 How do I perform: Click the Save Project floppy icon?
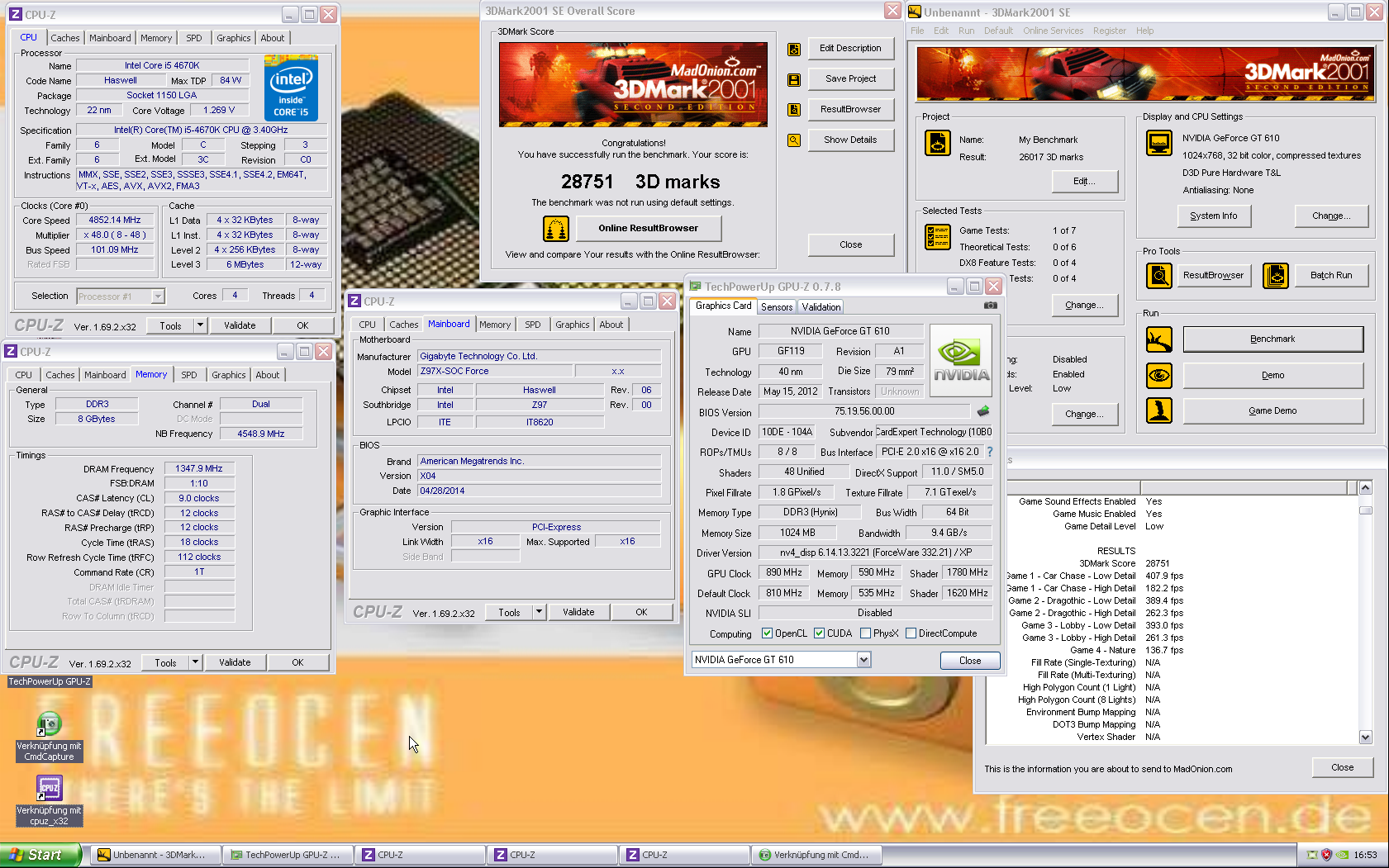click(x=794, y=80)
